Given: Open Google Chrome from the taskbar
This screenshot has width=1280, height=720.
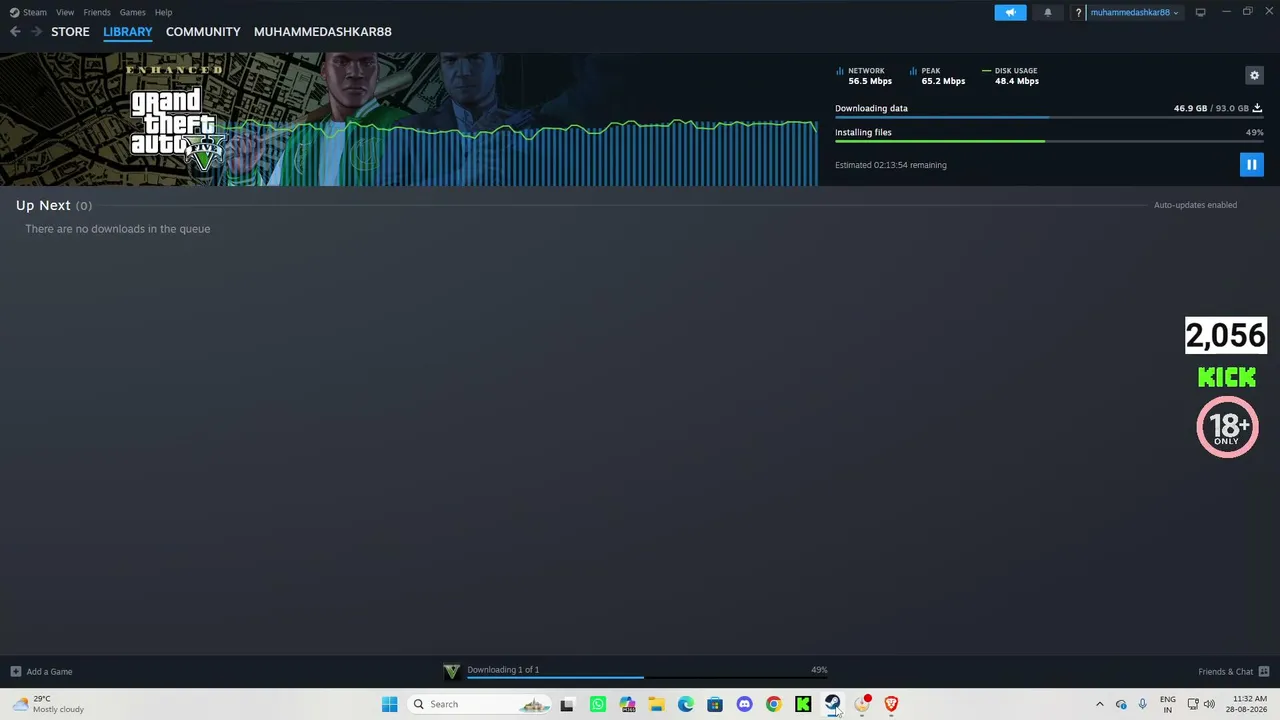Looking at the screenshot, I should pyautogui.click(x=774, y=704).
